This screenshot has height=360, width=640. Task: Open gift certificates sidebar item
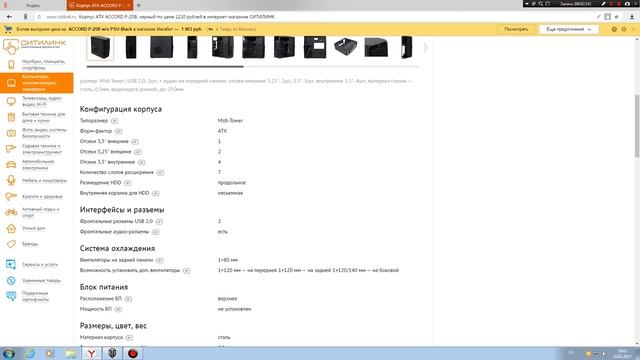point(37,296)
